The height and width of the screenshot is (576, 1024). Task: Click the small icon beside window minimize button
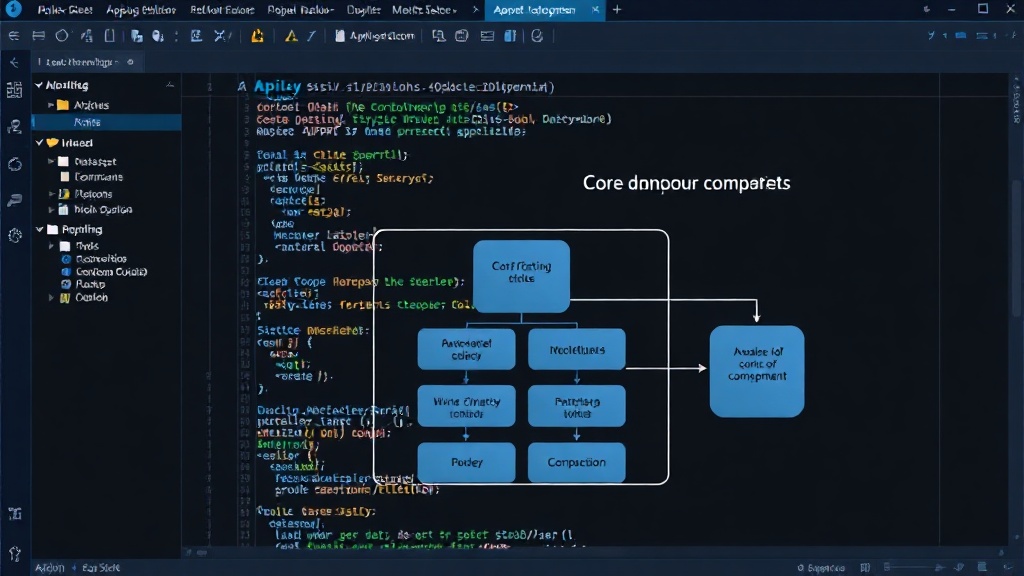coord(926,9)
